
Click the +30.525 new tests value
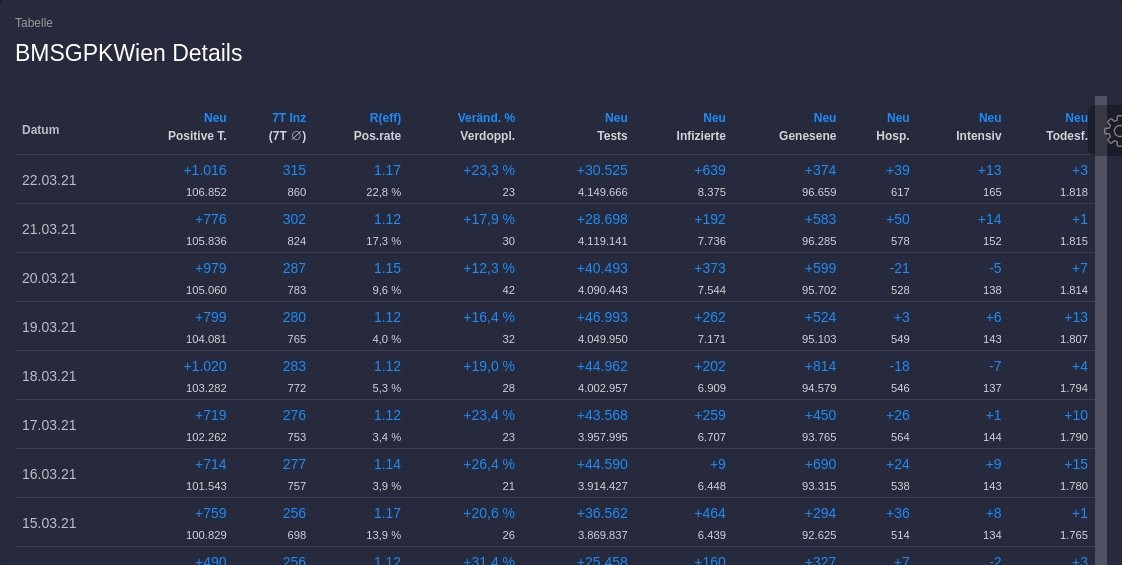(602, 170)
